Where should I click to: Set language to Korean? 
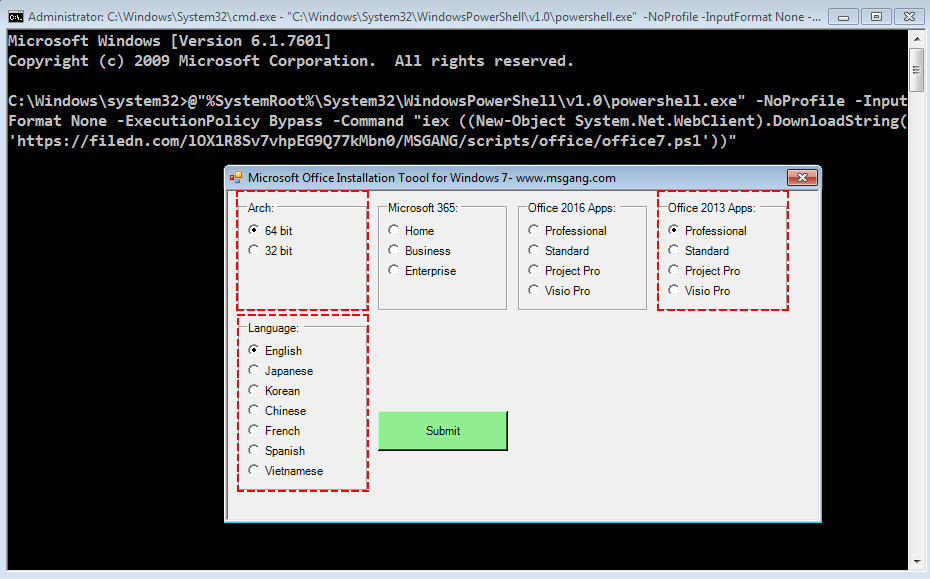[x=273, y=391]
